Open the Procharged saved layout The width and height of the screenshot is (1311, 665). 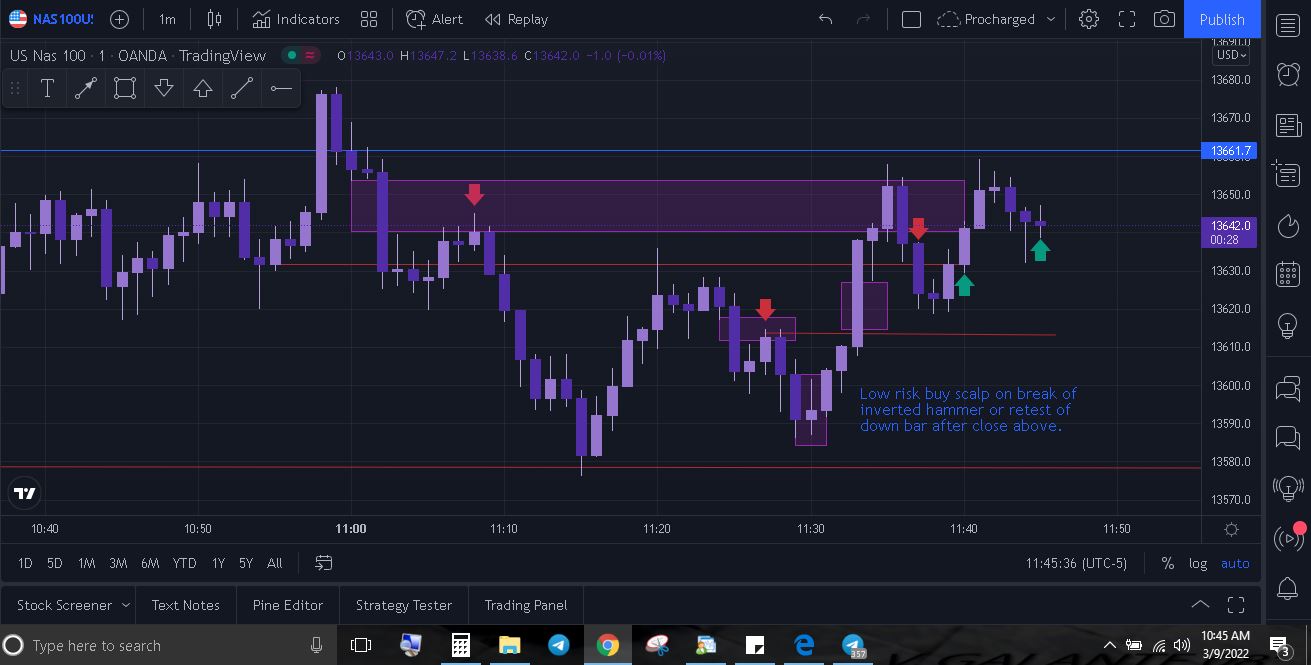click(x=987, y=19)
